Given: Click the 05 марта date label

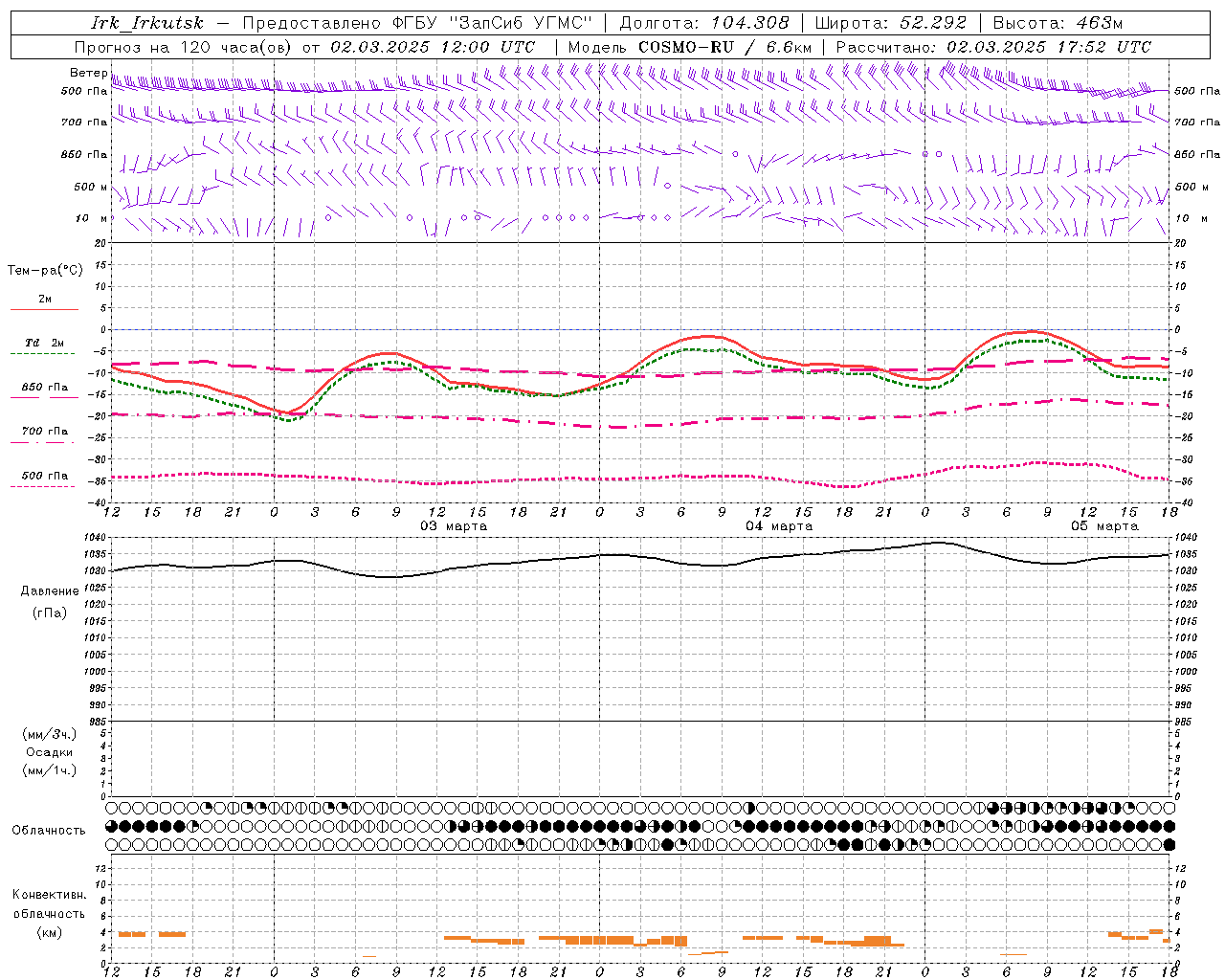Looking at the screenshot, I should pos(1104,526).
